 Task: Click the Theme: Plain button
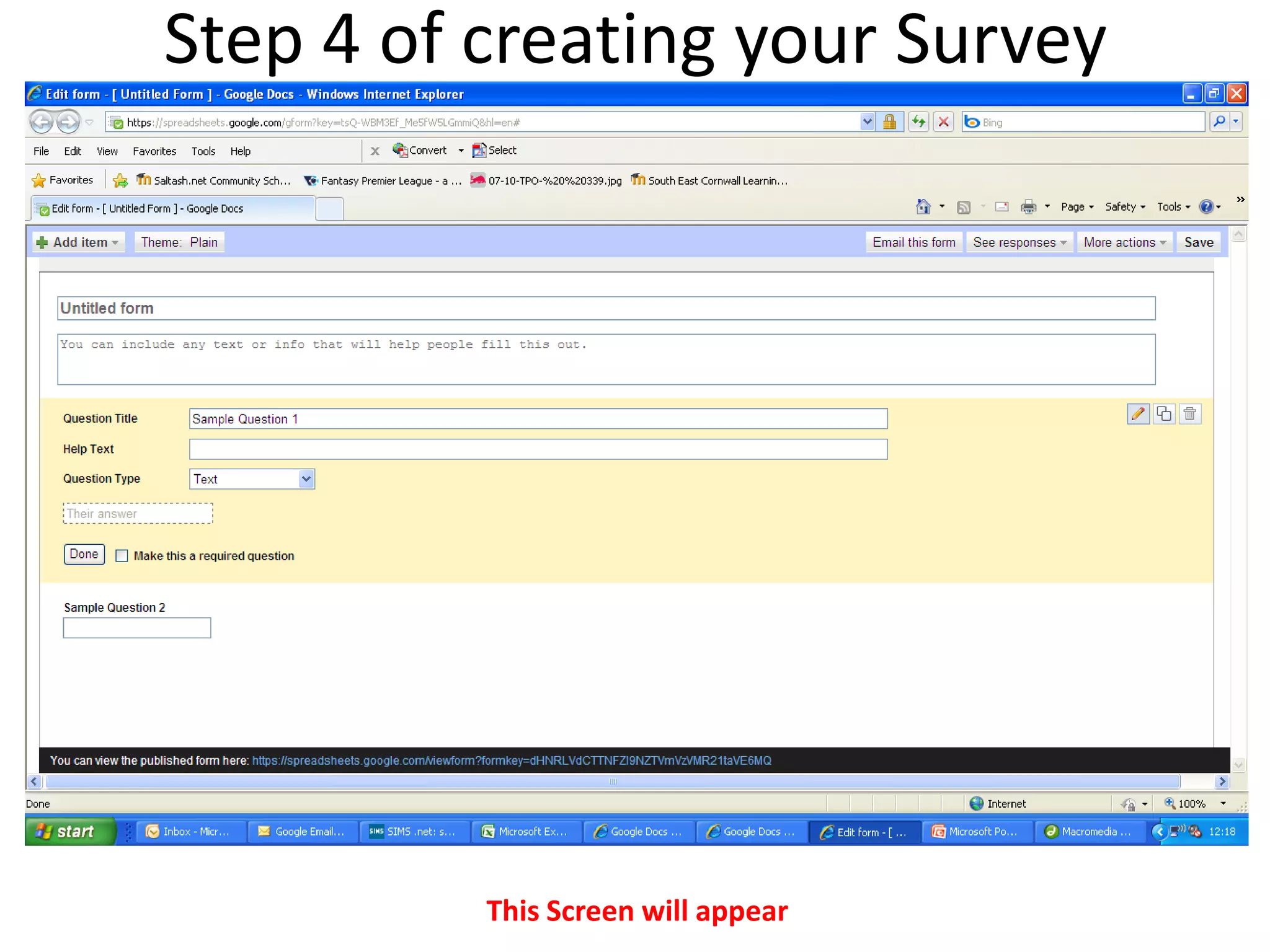click(179, 242)
